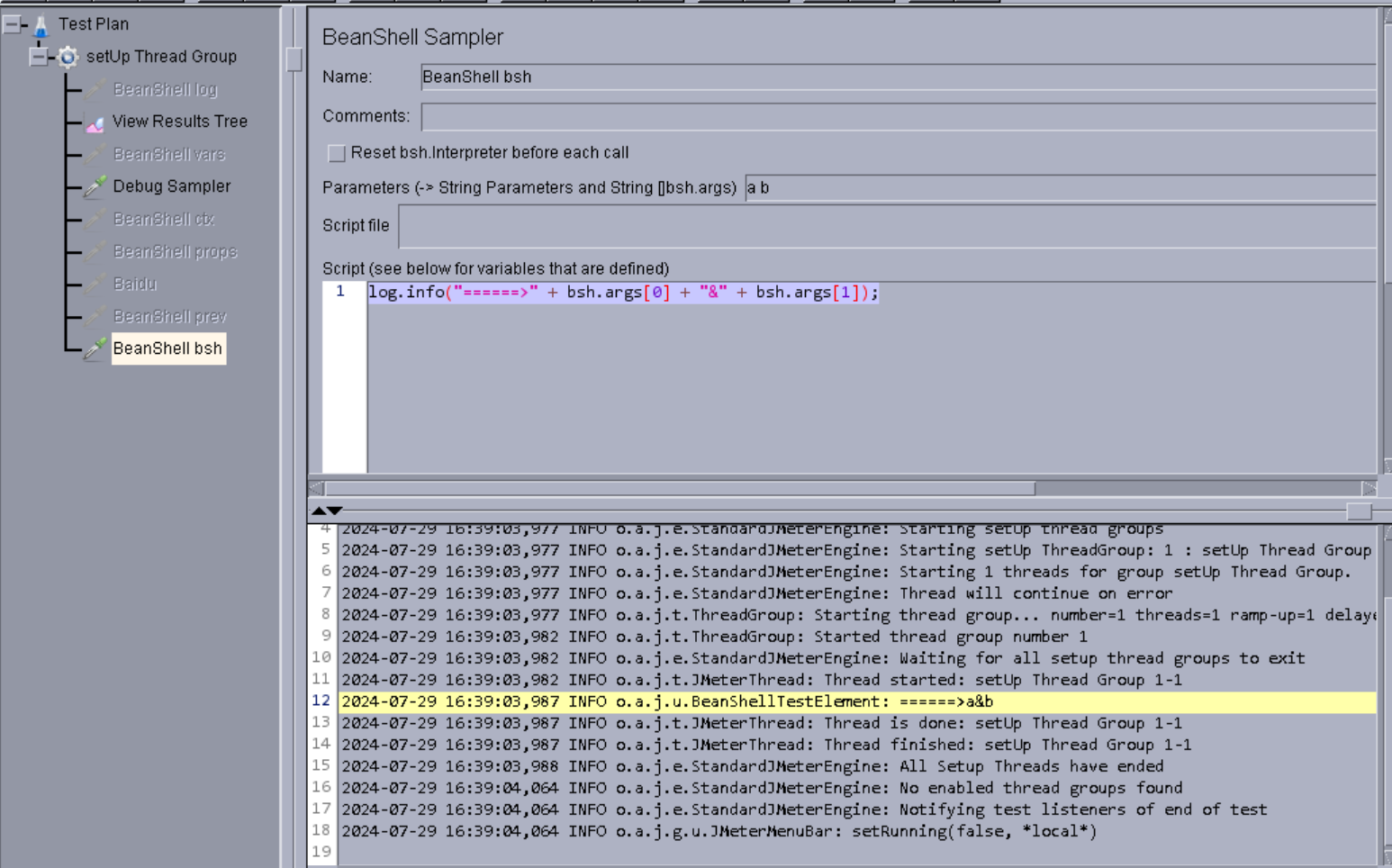Image resolution: width=1392 pixels, height=868 pixels.
Task: Select the disabled BeanShell props element
Action: click(175, 251)
